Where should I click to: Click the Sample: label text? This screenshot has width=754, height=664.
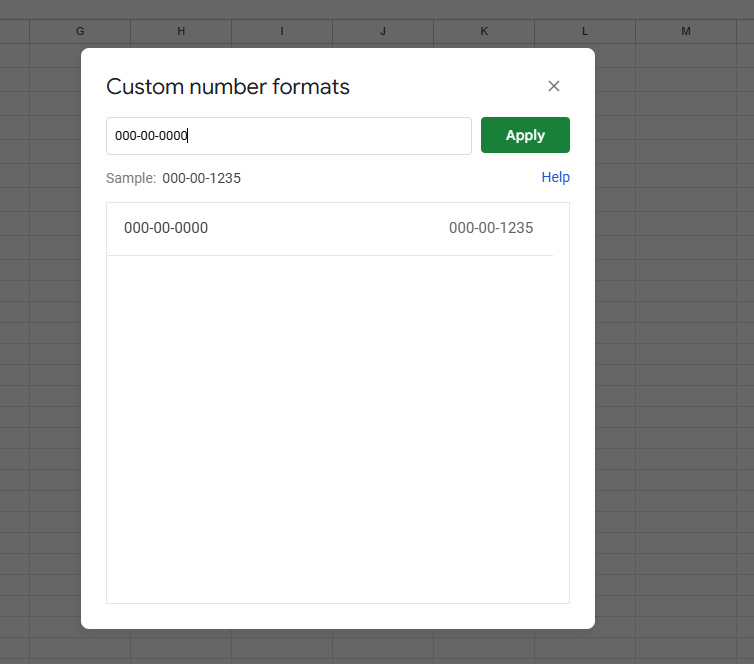pos(131,178)
